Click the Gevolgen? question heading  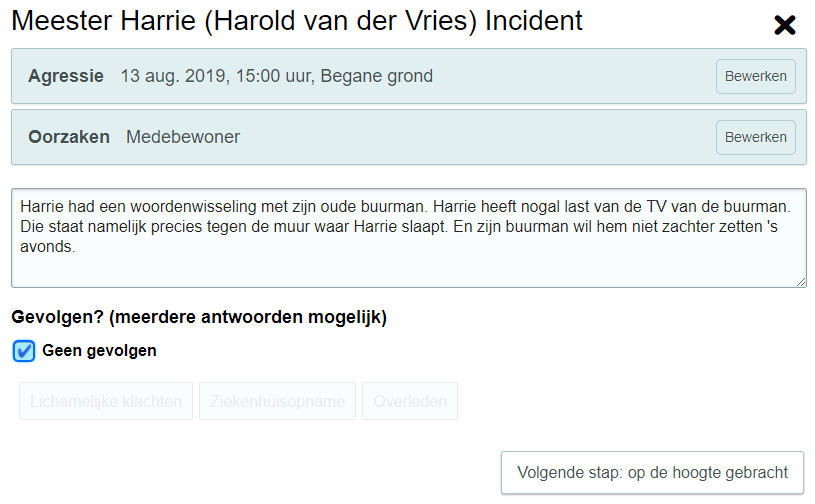click(199, 318)
